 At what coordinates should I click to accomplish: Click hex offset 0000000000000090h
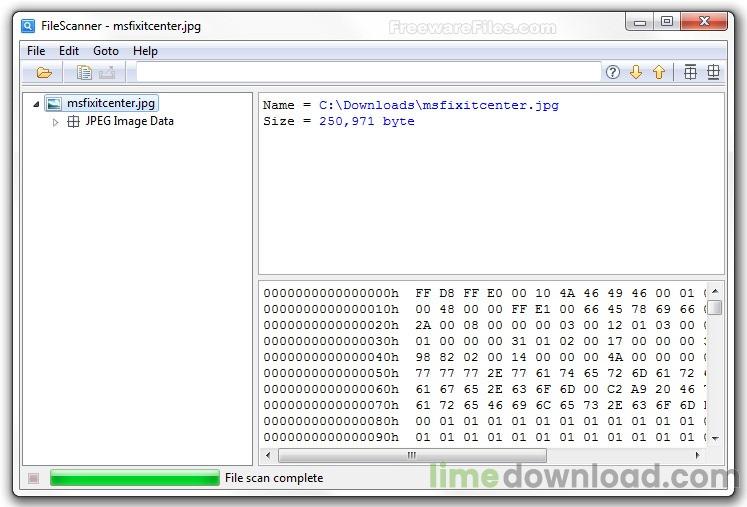pos(331,437)
